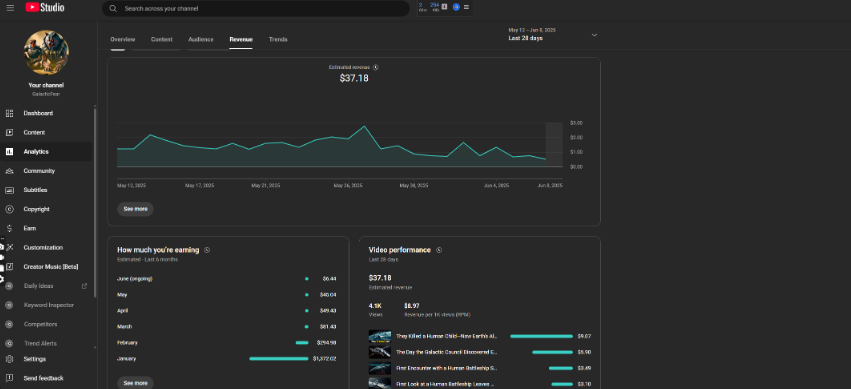This screenshot has width=851, height=389.
Task: Click the Send feedback exclamation icon
Action: [9, 378]
